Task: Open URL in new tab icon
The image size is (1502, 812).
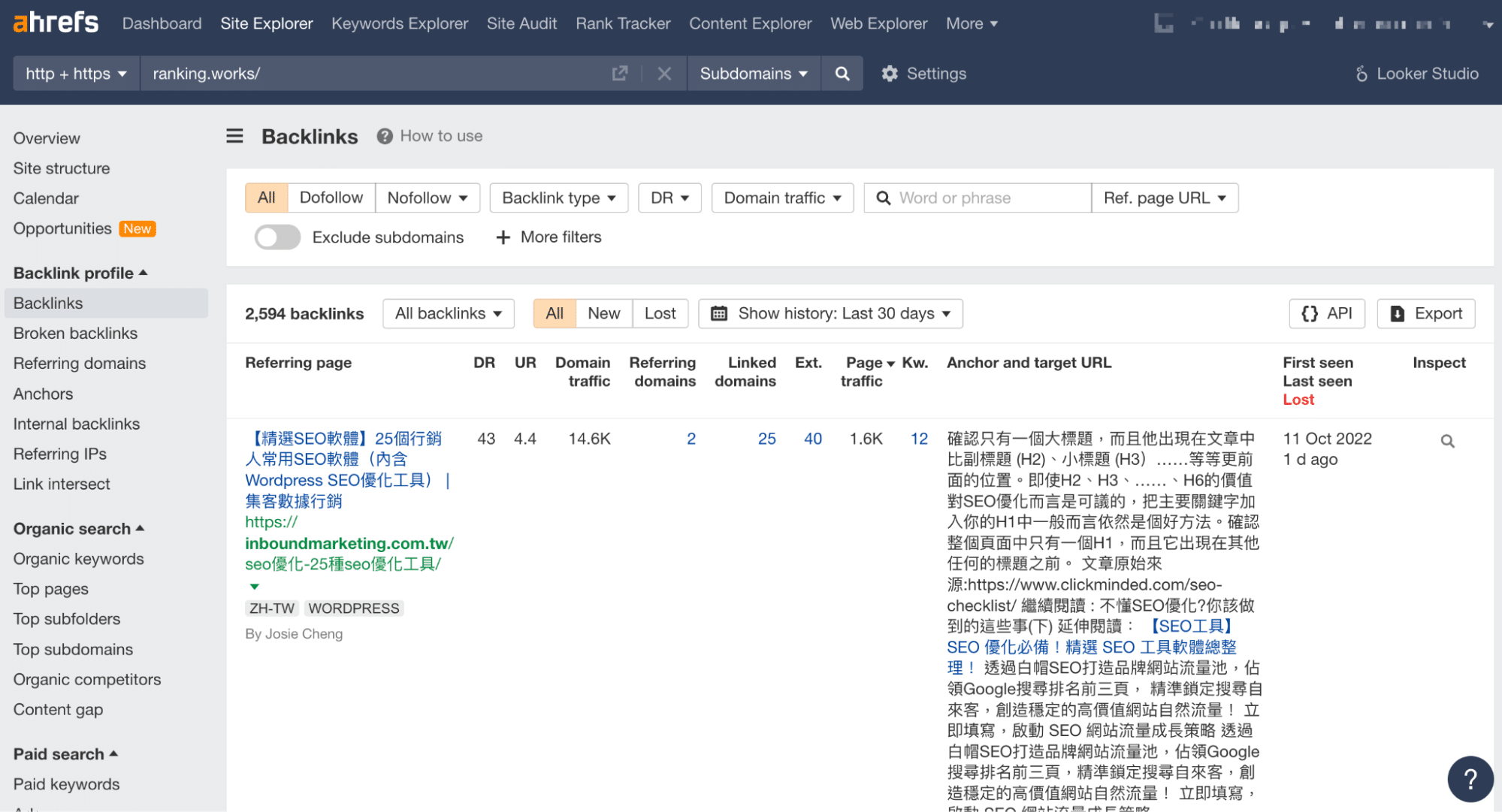Action: point(619,74)
